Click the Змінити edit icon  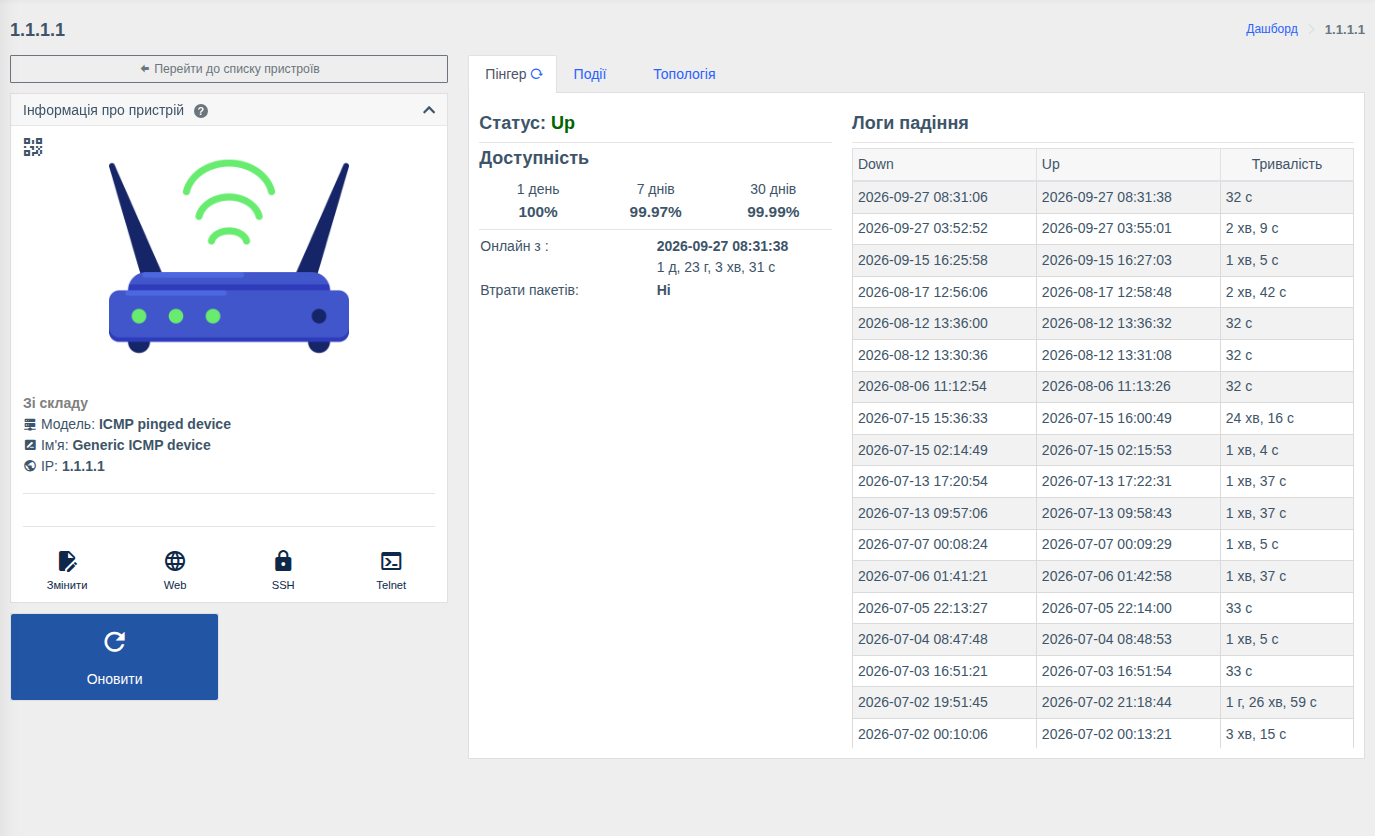coord(67,561)
